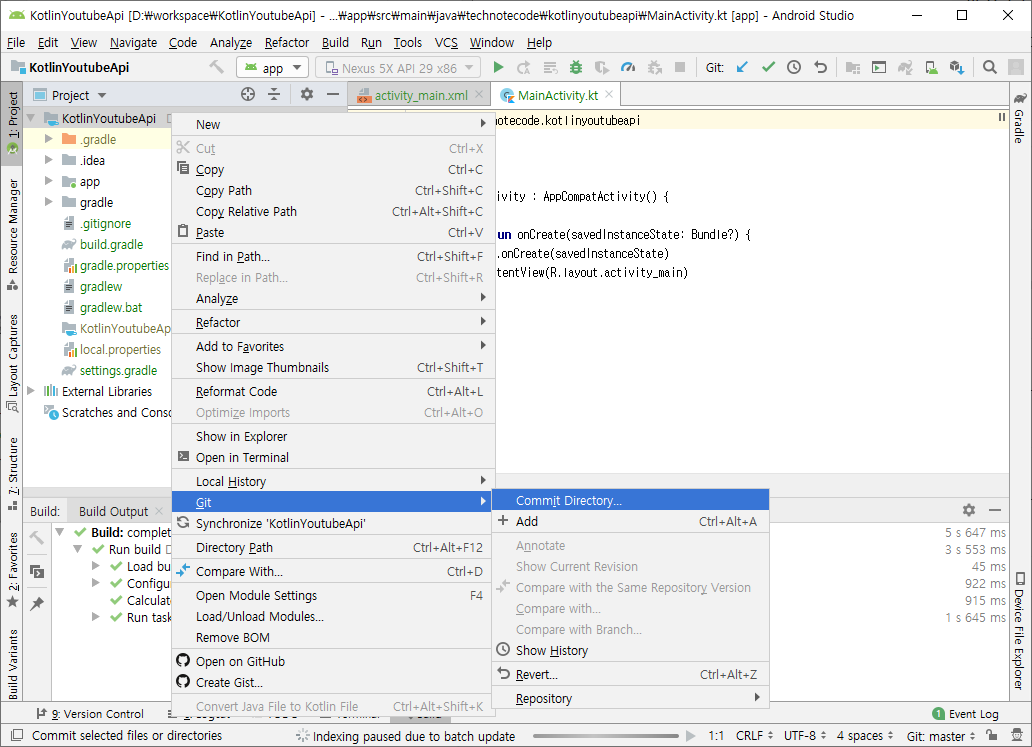This screenshot has width=1032, height=747.
Task: Hide the Project panel with minus icon
Action: (333, 94)
